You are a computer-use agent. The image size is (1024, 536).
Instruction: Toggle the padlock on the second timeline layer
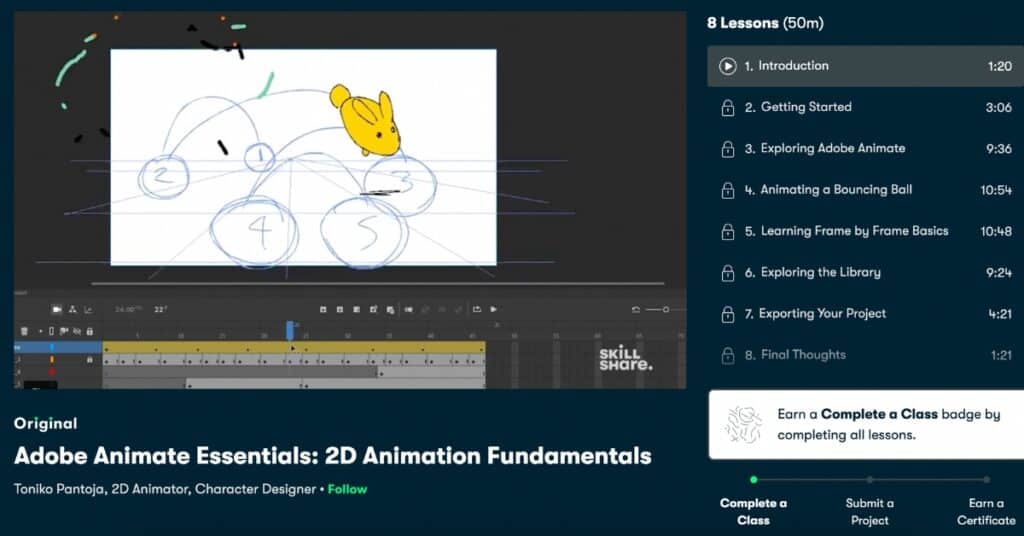(x=89, y=359)
